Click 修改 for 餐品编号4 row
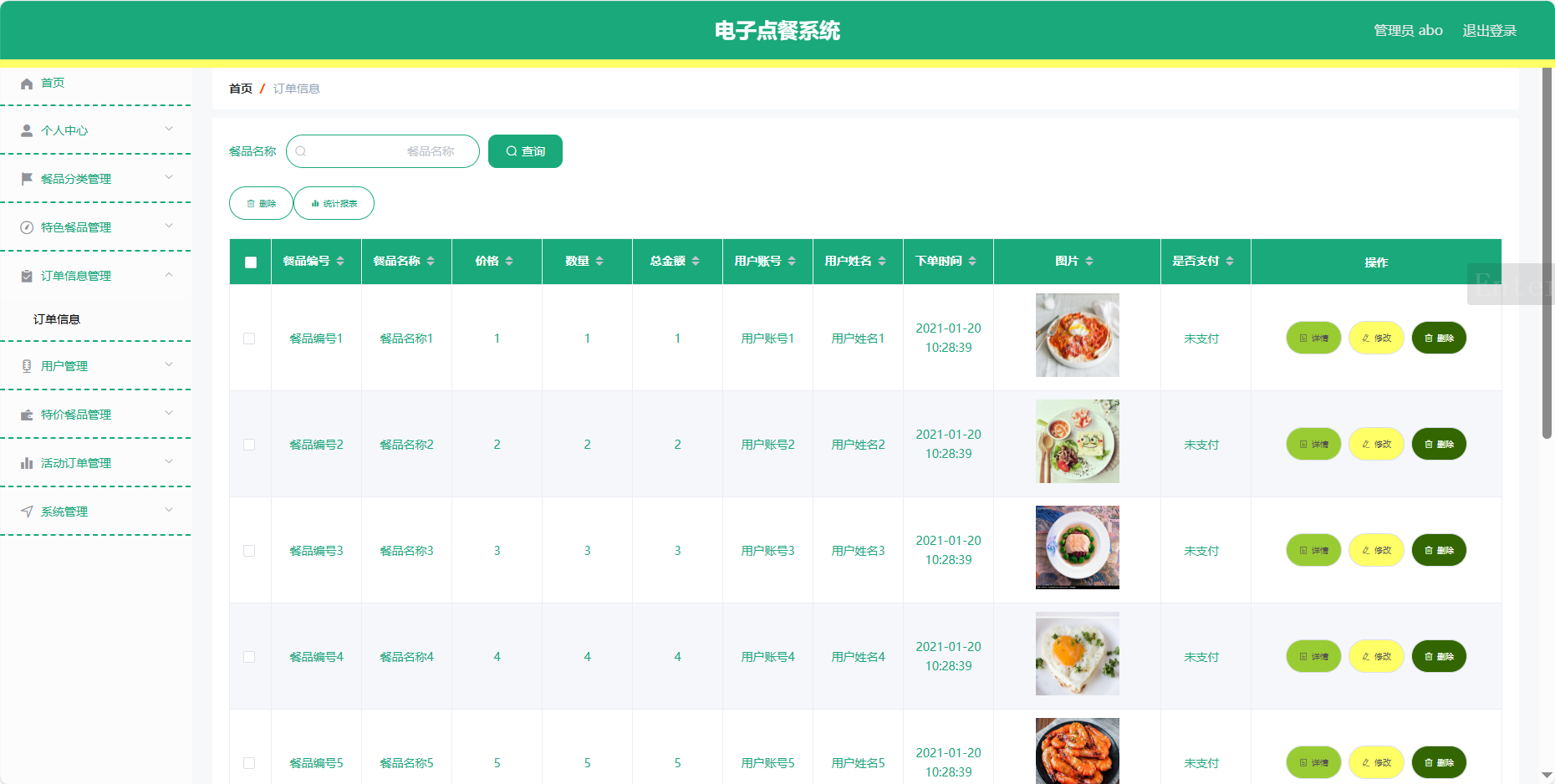Viewport: 1555px width, 784px height. 1376,656
